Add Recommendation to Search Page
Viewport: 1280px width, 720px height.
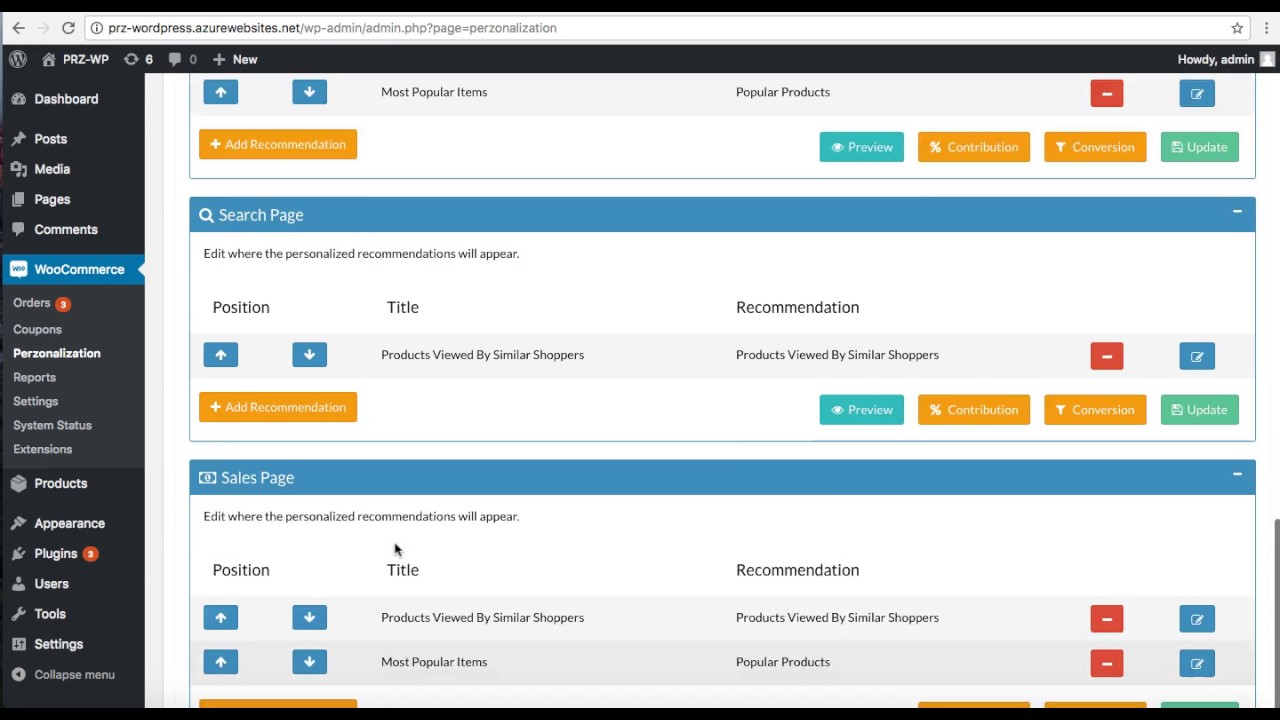click(x=278, y=407)
